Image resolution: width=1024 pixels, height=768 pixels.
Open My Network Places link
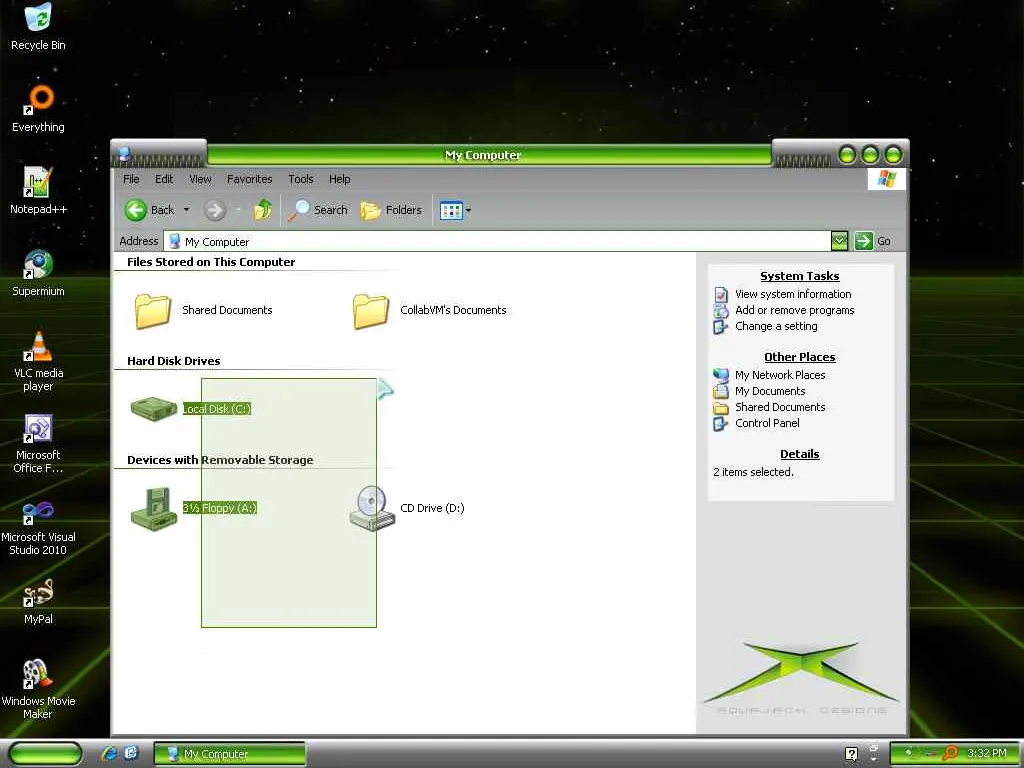coord(780,375)
